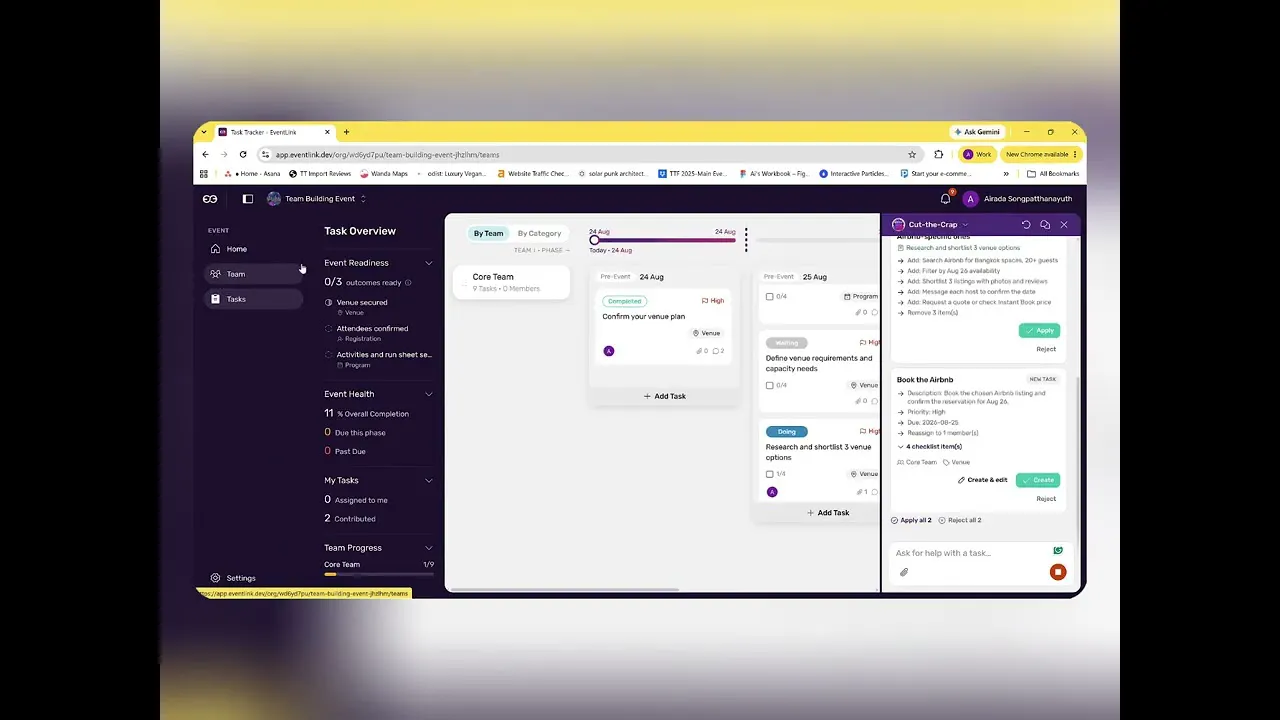Go to Home in the sidebar
This screenshot has width=1280, height=720.
tap(253, 249)
